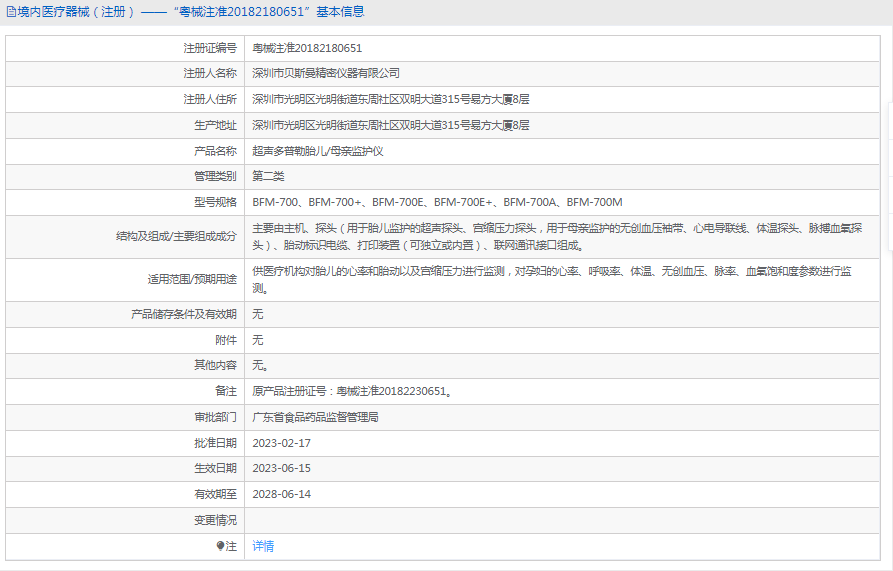Click approving department 广东省食品药品监督管理局
Image resolution: width=893 pixels, height=571 pixels.
[316, 417]
